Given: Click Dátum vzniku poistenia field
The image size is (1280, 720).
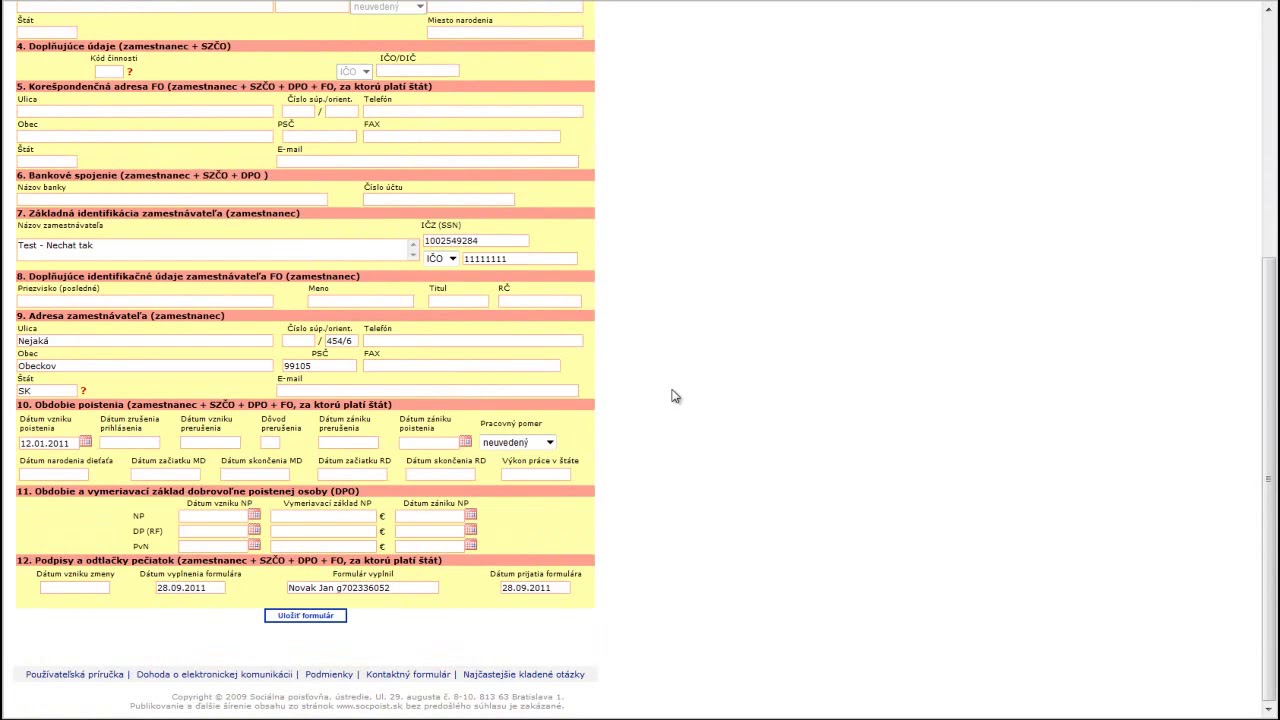Looking at the screenshot, I should 48,443.
